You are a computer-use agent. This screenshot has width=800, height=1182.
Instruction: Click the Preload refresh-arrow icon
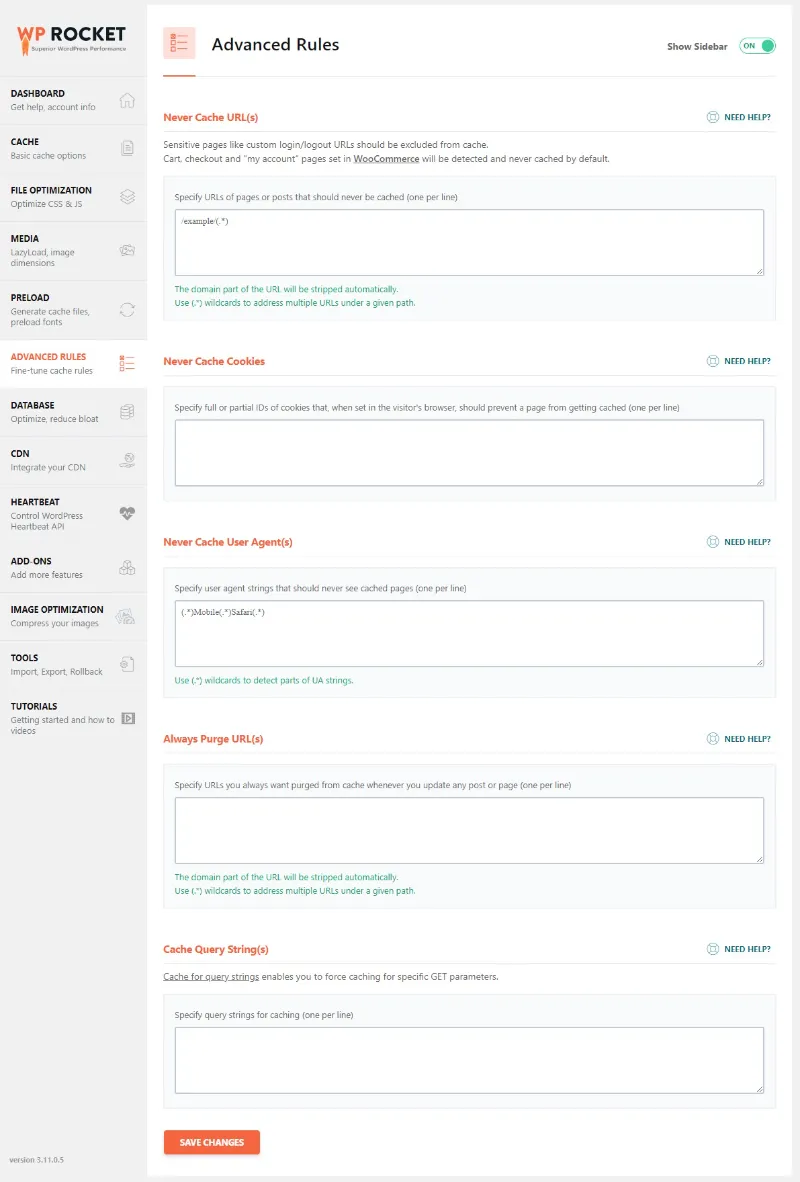coord(127,310)
